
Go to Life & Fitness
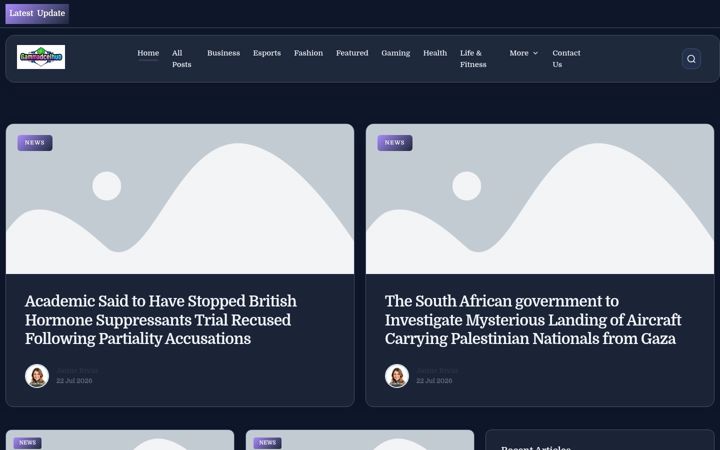coord(473,59)
